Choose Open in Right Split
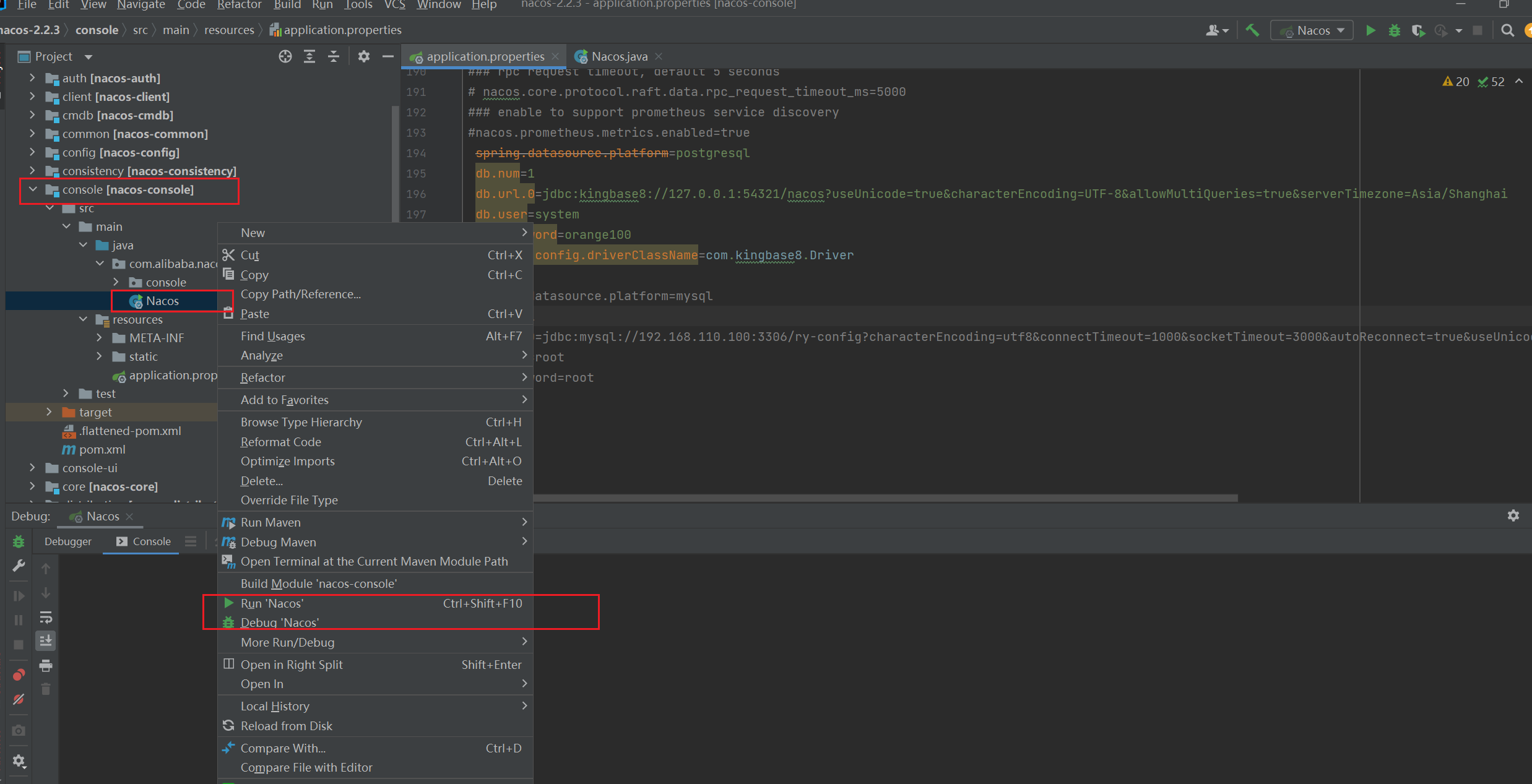This screenshot has height=784, width=1532. pyautogui.click(x=375, y=665)
